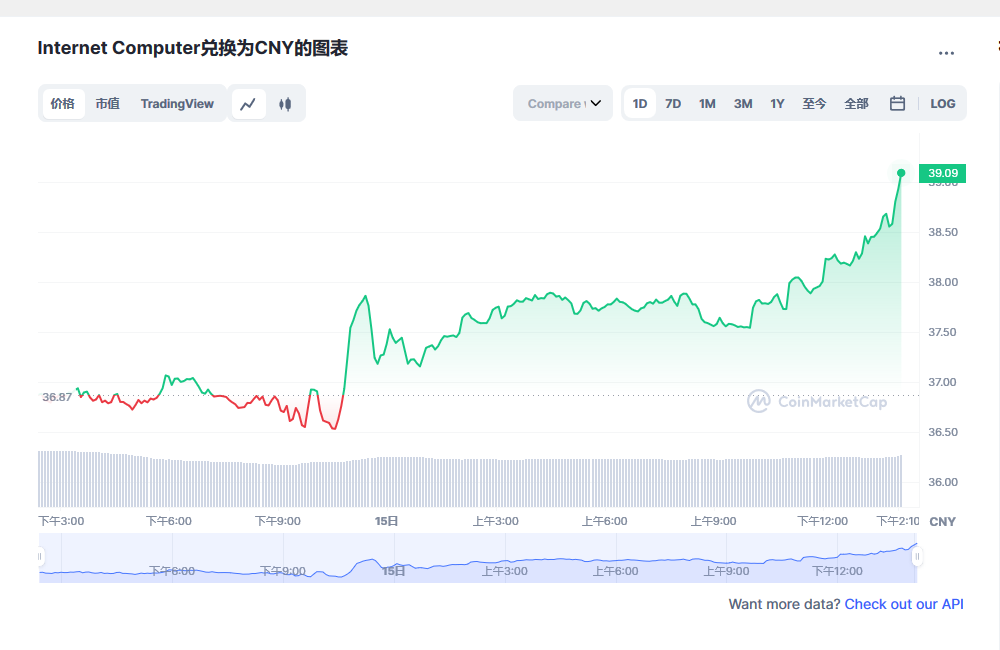Grab the right handle of range slider

coord(917,557)
